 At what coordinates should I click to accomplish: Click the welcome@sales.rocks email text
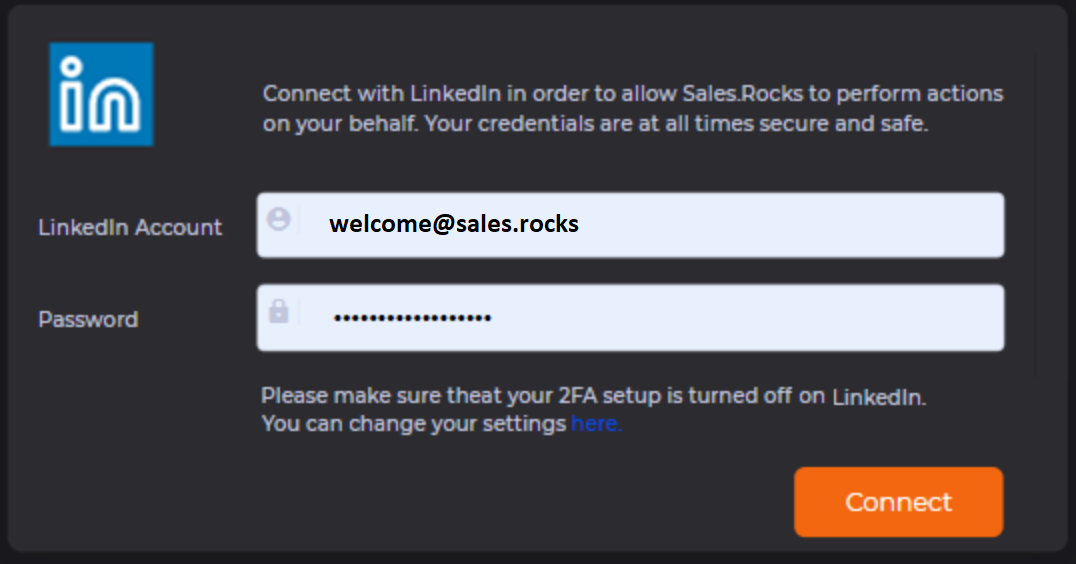(x=454, y=224)
